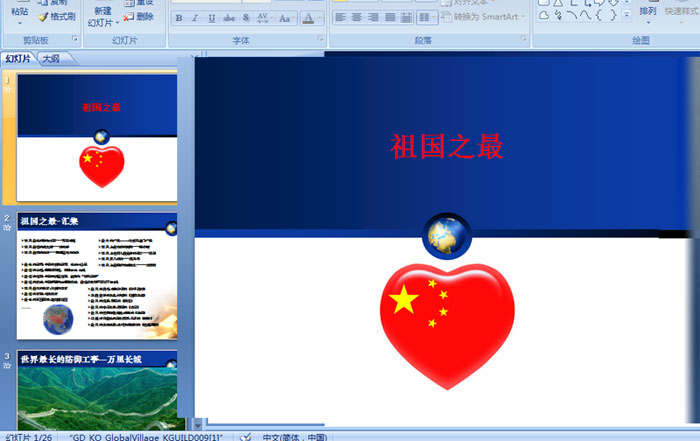Viewport: 700px width, 441px height.
Task: Click the Slides (幻灯片) ribbon group label
Action: click(x=125, y=41)
